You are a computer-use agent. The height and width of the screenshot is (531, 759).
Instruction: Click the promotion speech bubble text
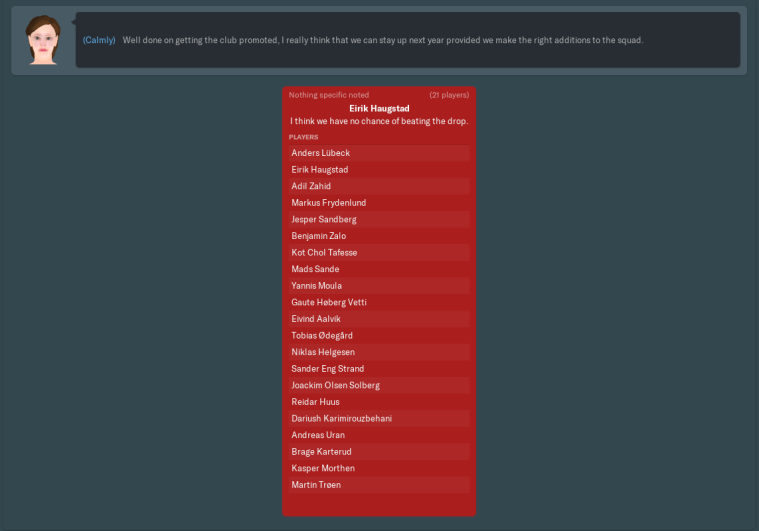pyautogui.click(x=382, y=40)
